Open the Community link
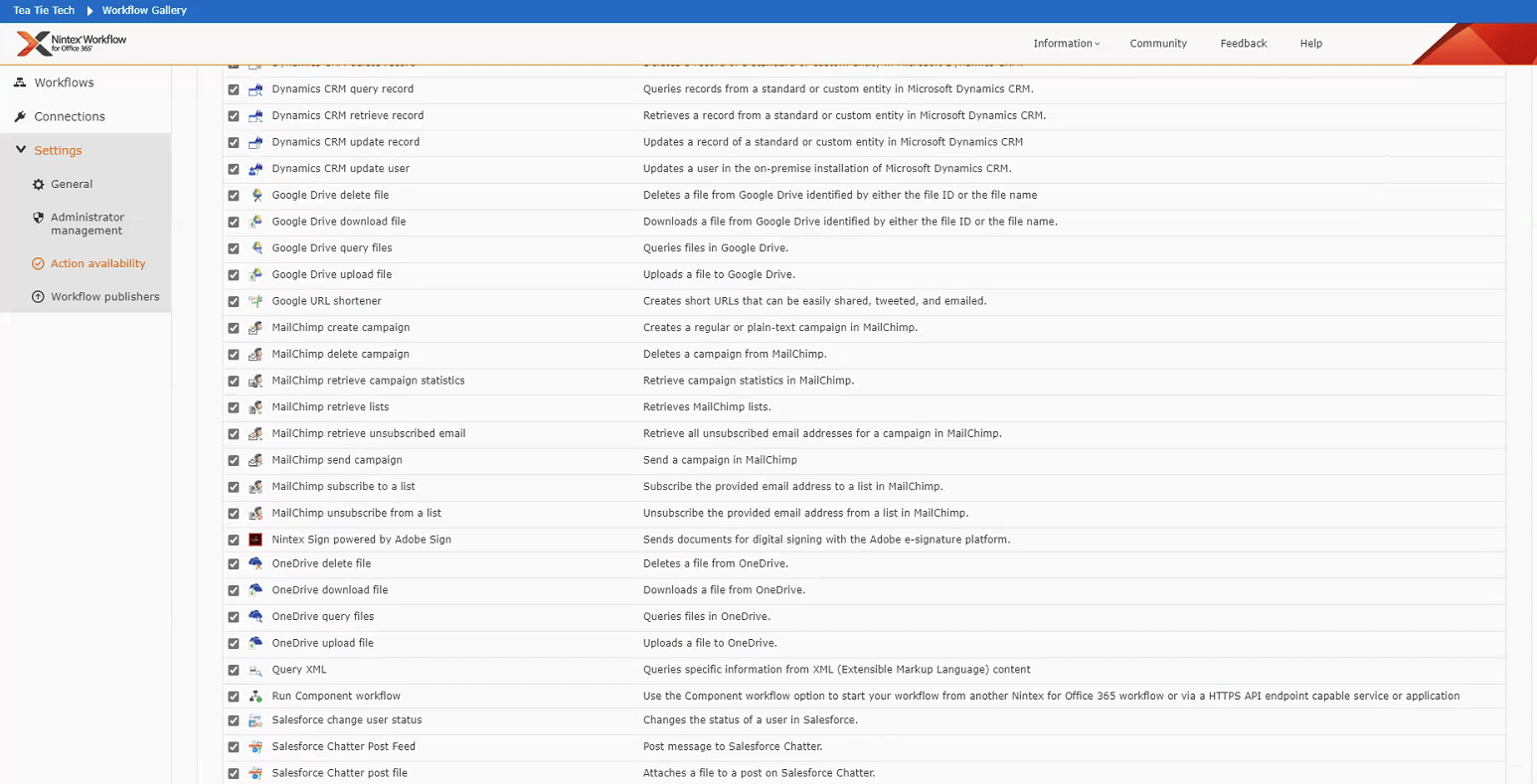Image resolution: width=1537 pixels, height=784 pixels. point(1158,44)
